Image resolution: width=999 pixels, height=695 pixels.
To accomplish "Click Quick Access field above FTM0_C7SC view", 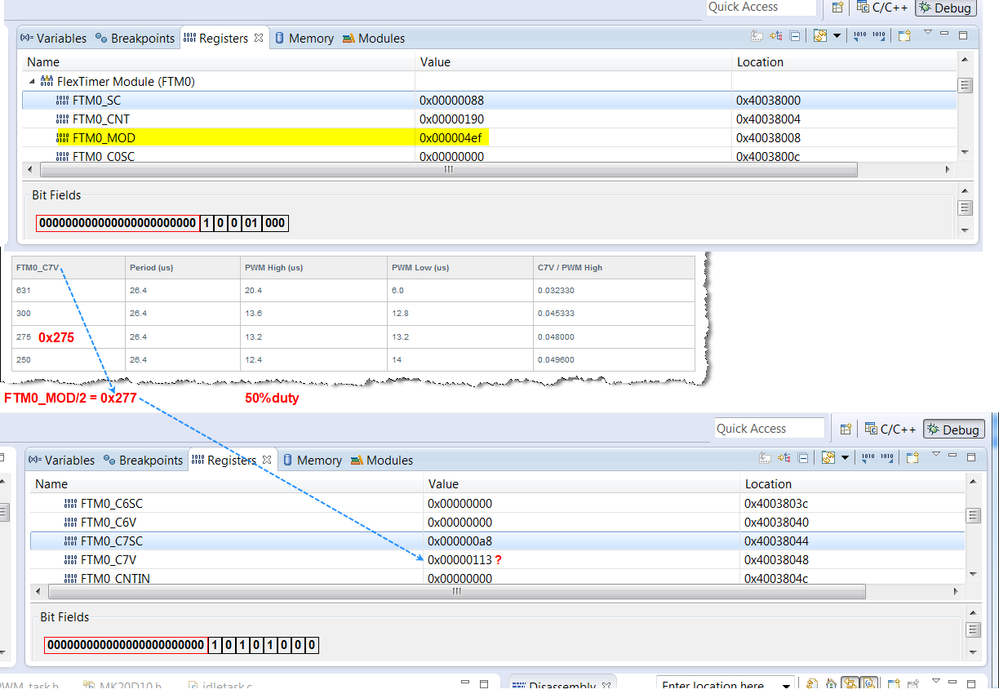I will (769, 429).
